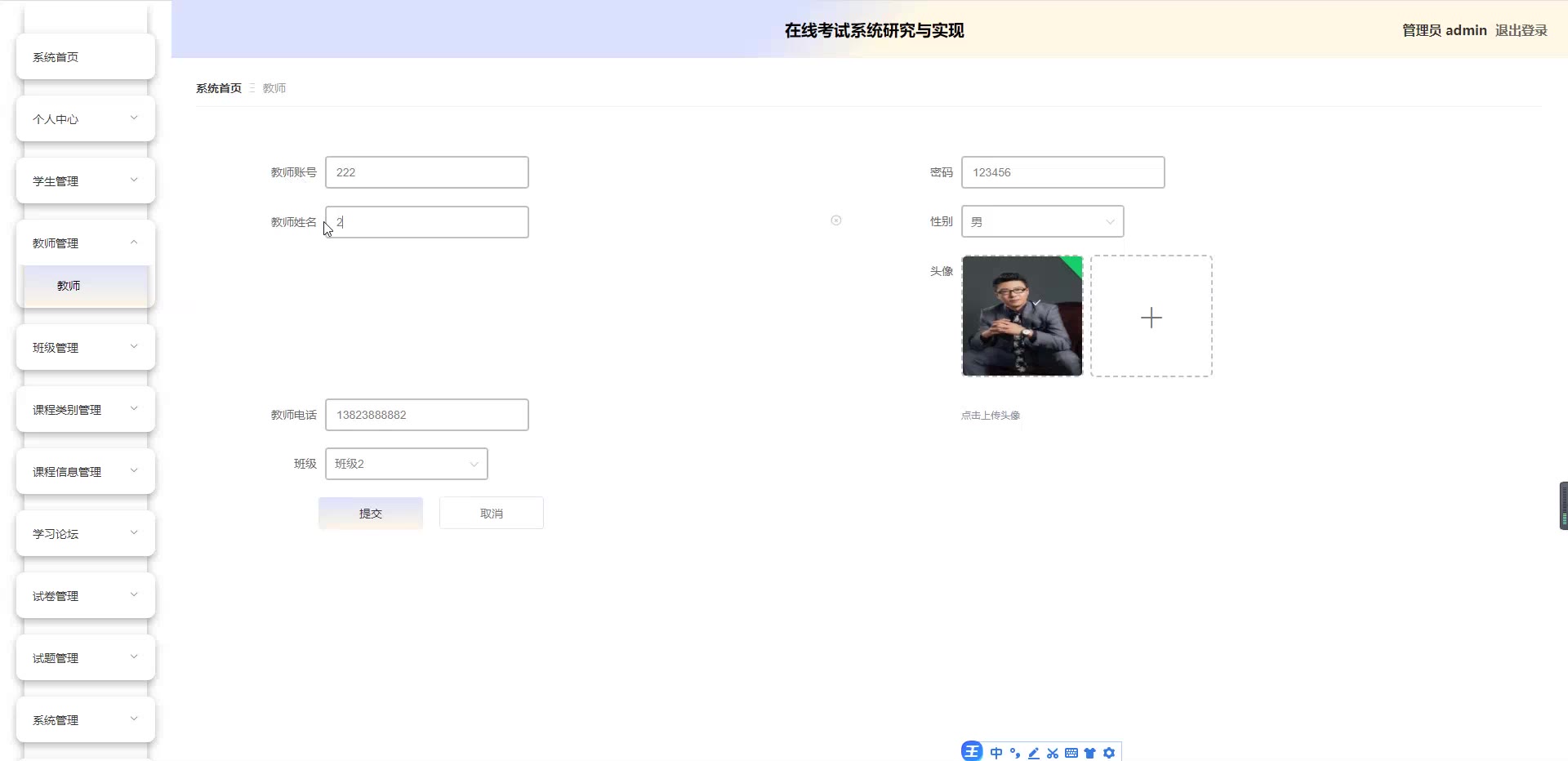Screen dimensions: 1568x761
Task: Focus the 教师姓名 input field
Action: tap(427, 222)
